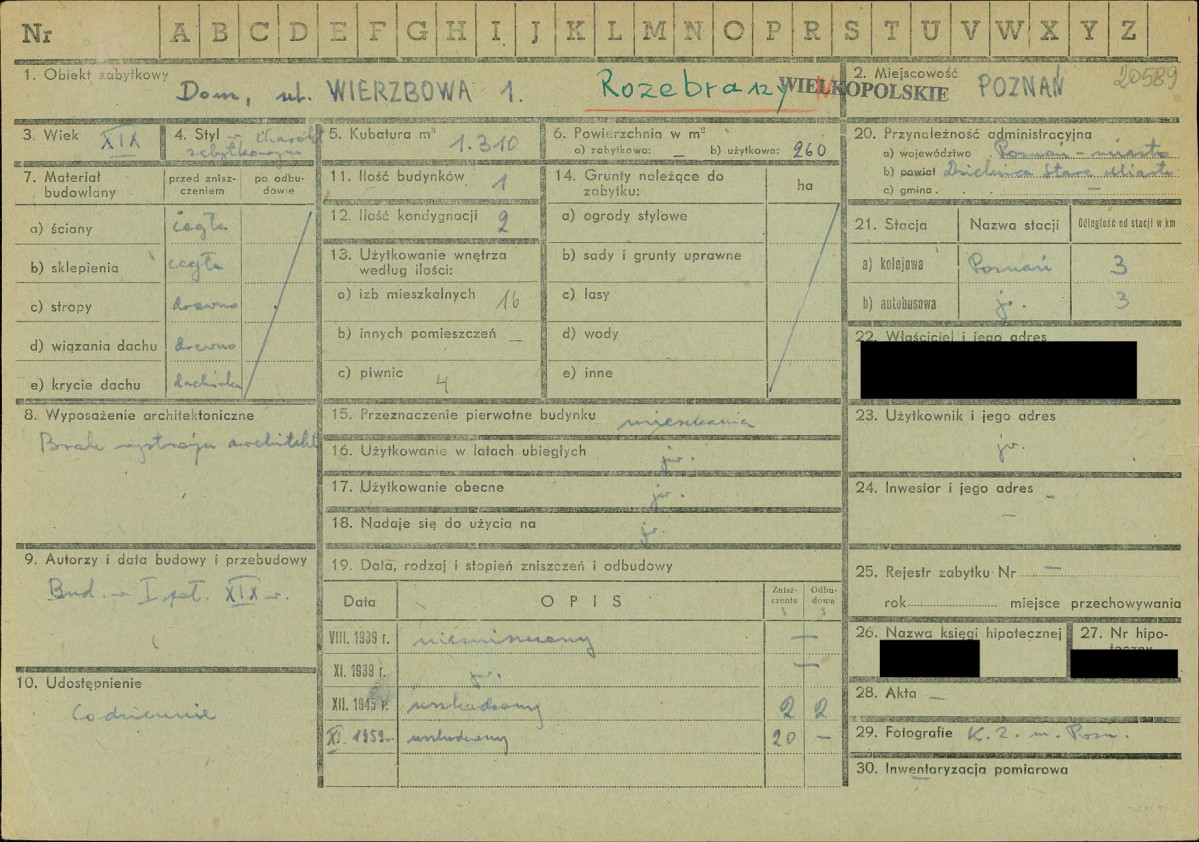This screenshot has height=842, width=1199.
Task: Click the letter G in the alphabet index row
Action: tap(417, 31)
